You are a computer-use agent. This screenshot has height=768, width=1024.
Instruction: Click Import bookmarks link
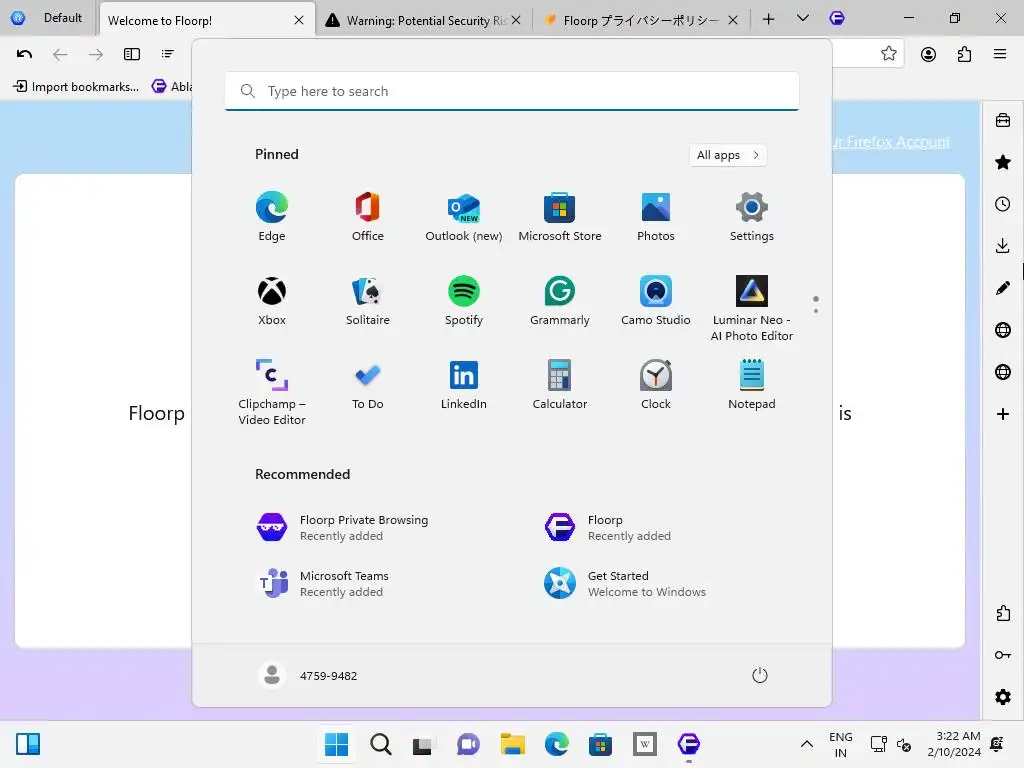coord(76,86)
